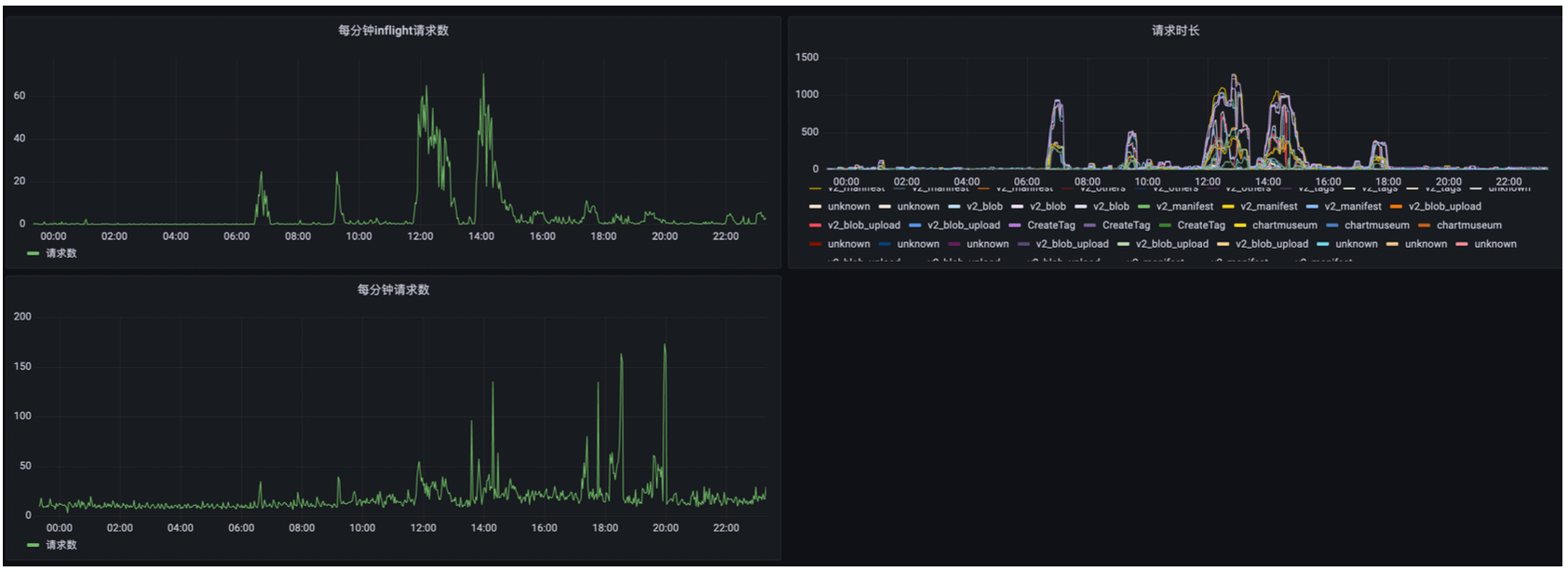Select the yellow v2_manifest legend entry
Viewport: 1568px width, 572px height.
1268,207
